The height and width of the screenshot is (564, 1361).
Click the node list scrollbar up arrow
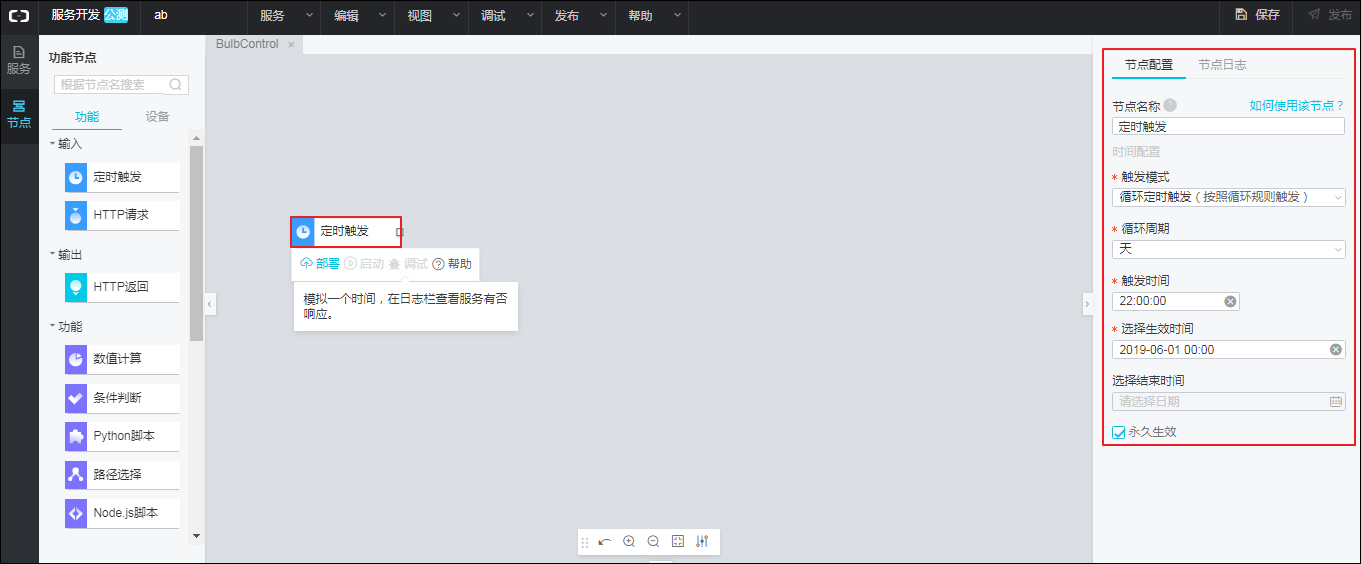tap(196, 139)
